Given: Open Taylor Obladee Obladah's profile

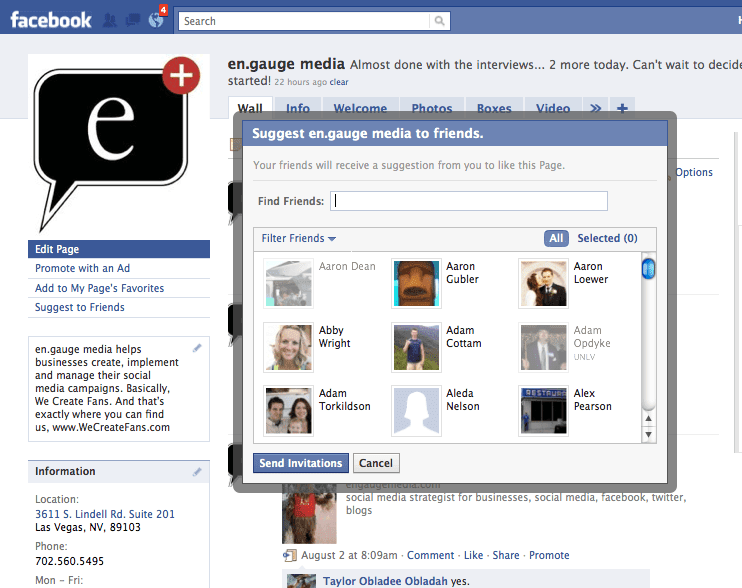Looking at the screenshot, I should coord(385,581).
